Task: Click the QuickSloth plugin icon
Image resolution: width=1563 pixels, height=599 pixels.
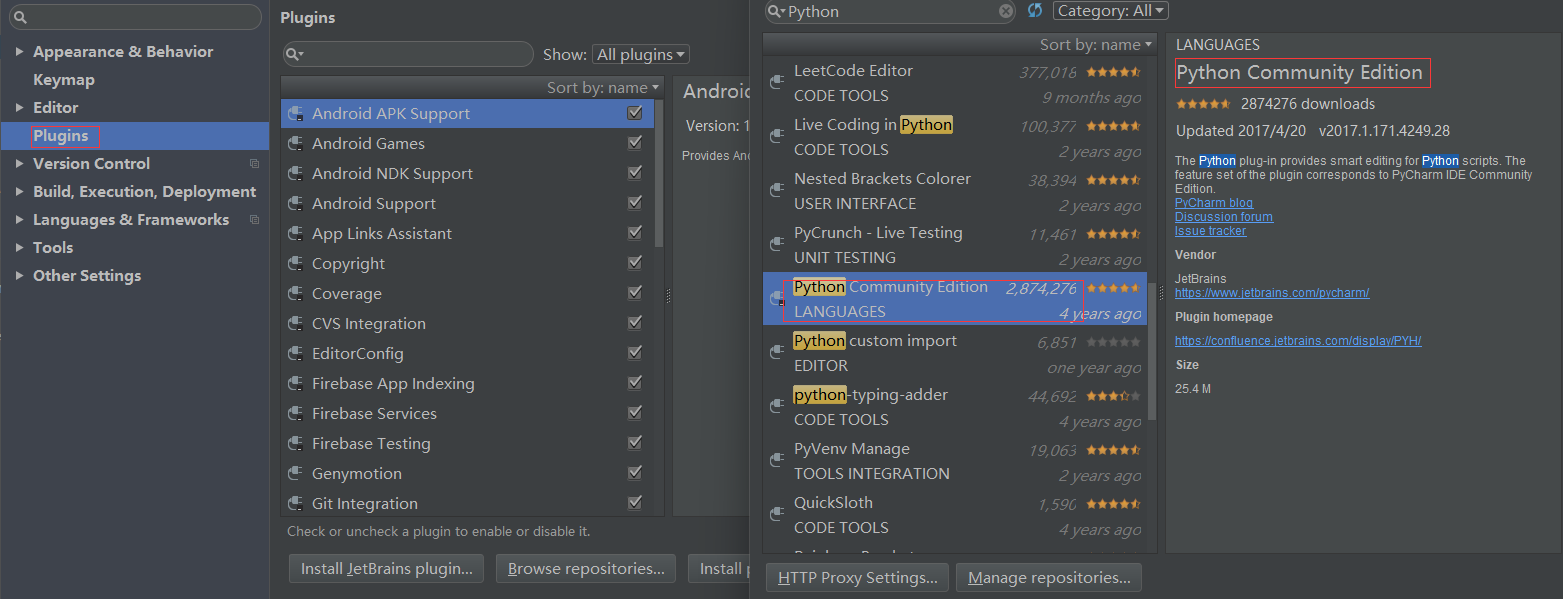Action: click(776, 515)
